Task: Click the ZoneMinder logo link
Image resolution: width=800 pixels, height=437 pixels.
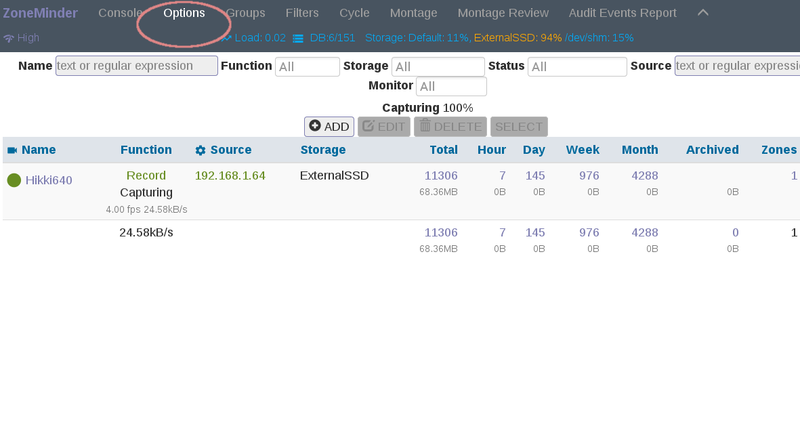Action: point(42,13)
